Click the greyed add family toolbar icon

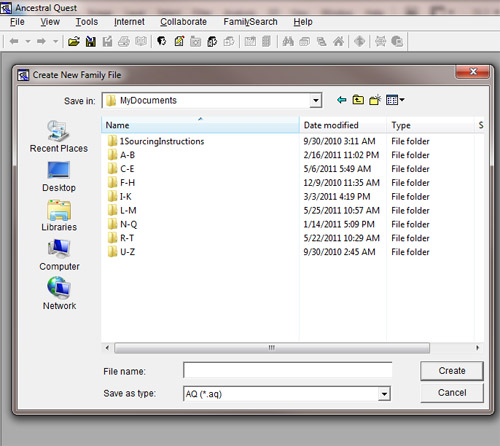[x=229, y=41]
